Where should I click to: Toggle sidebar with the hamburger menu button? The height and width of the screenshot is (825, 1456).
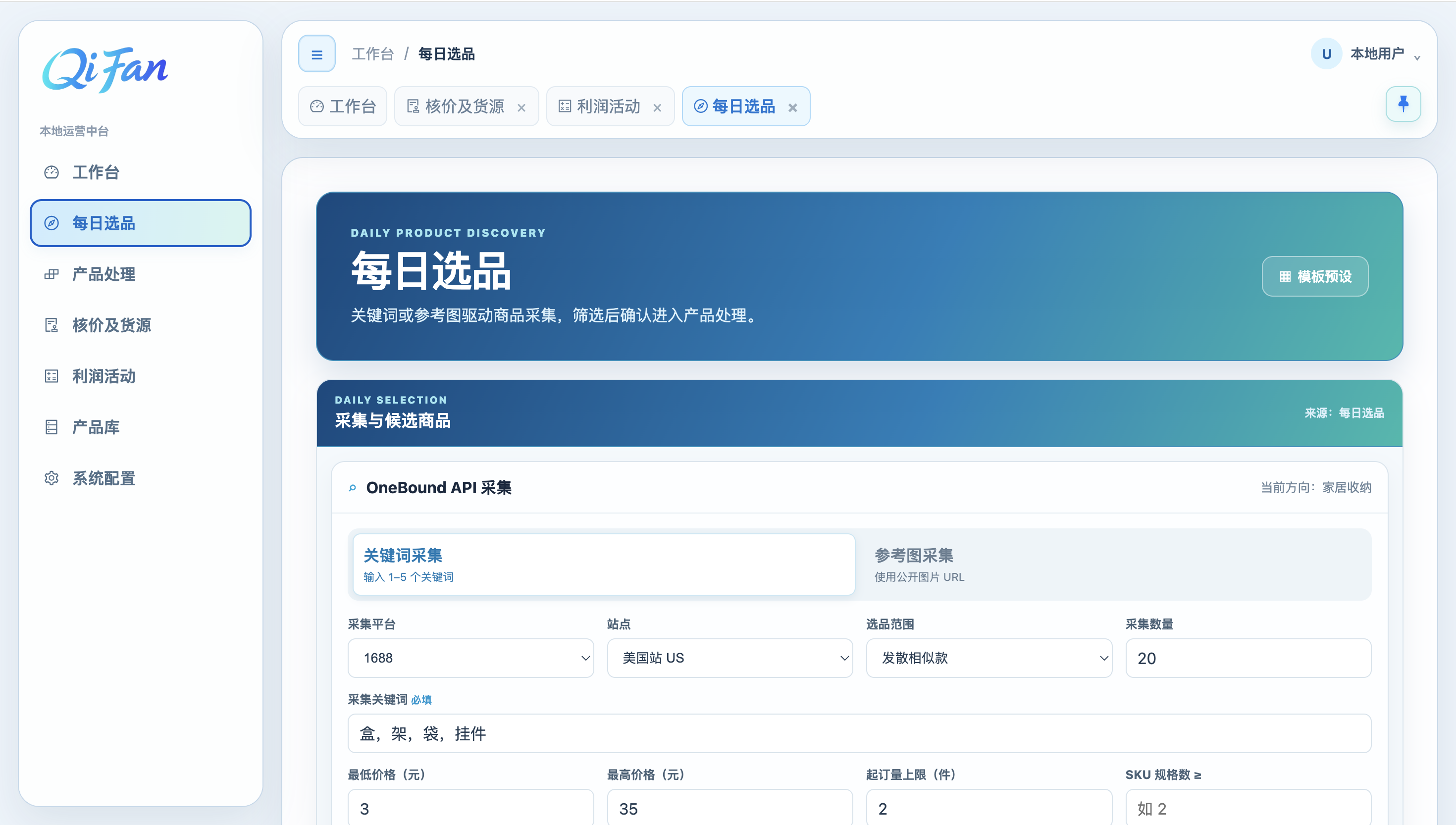[316, 54]
